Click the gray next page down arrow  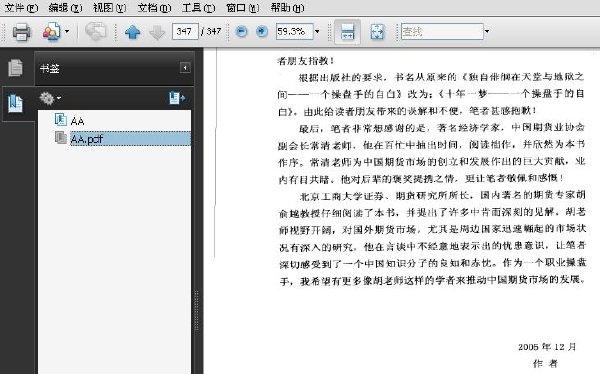(x=157, y=32)
